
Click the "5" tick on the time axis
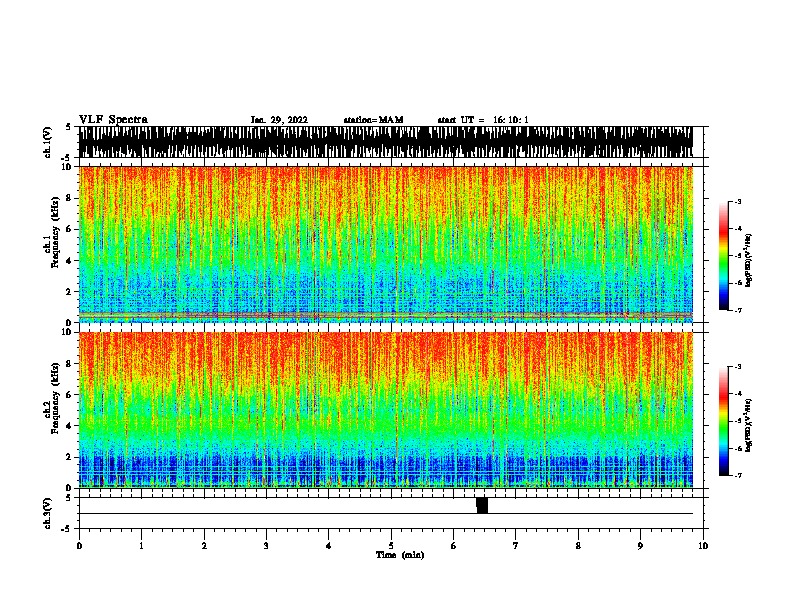coord(391,546)
